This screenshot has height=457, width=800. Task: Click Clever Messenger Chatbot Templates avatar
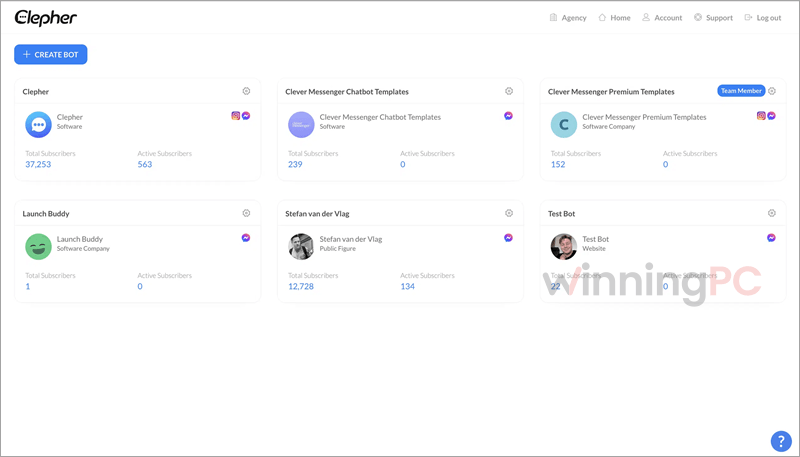[301, 125]
